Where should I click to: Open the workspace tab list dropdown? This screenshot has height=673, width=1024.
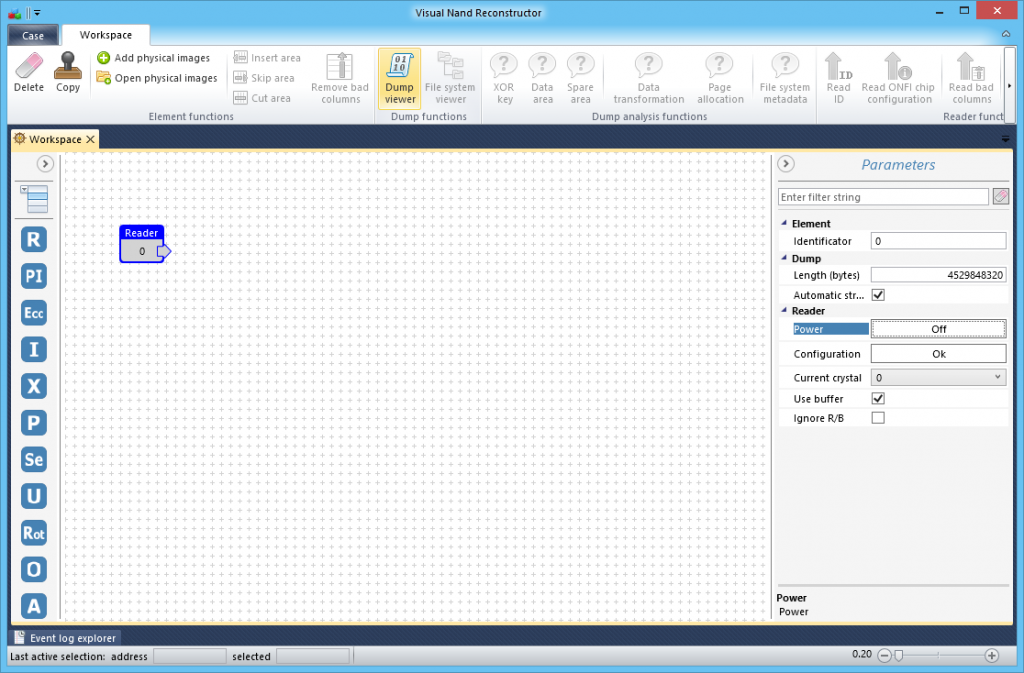click(x=1005, y=139)
